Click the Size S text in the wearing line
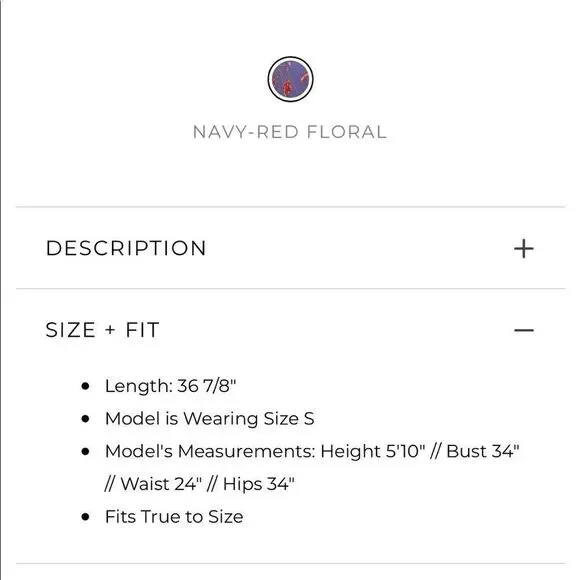Image resolution: width=580 pixels, height=580 pixels. (289, 419)
